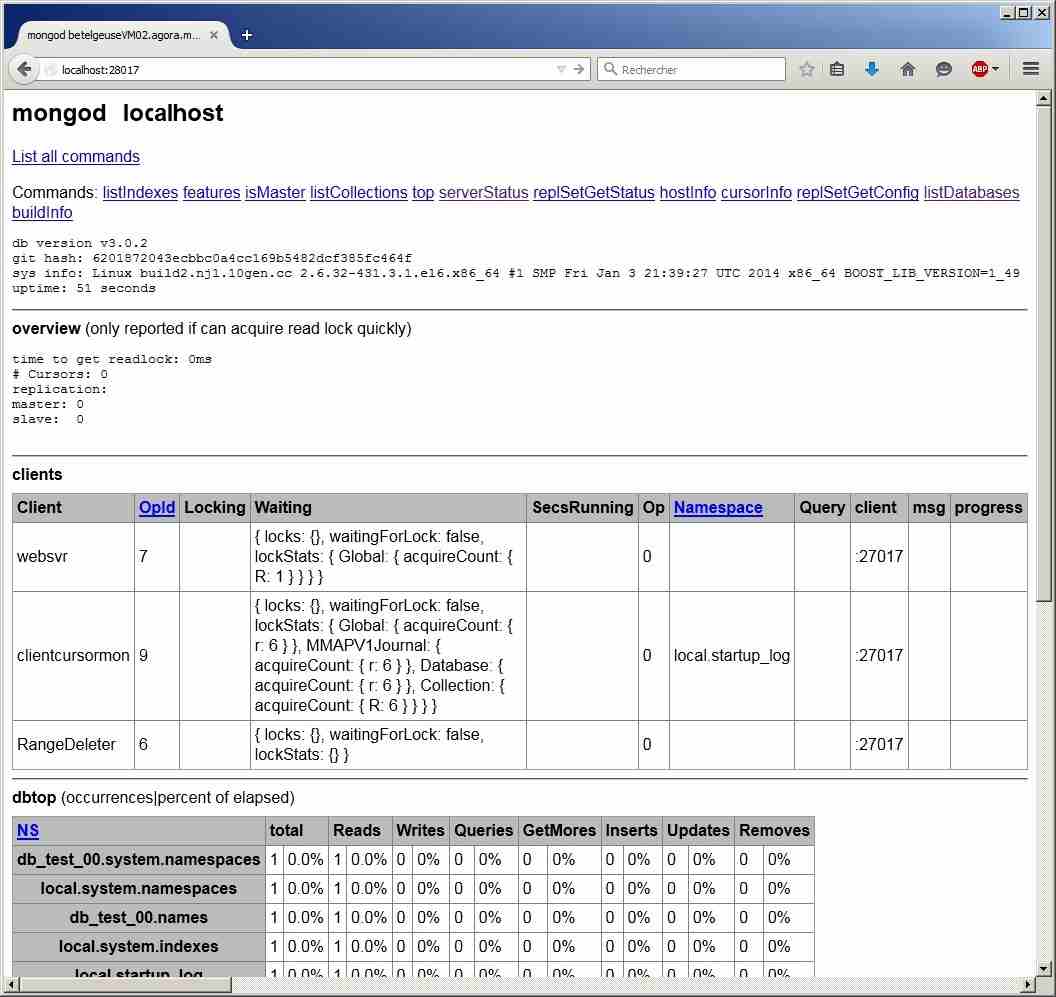Sort clients by OpId column link
Screen dimensions: 1056x997
pyautogui.click(x=157, y=507)
